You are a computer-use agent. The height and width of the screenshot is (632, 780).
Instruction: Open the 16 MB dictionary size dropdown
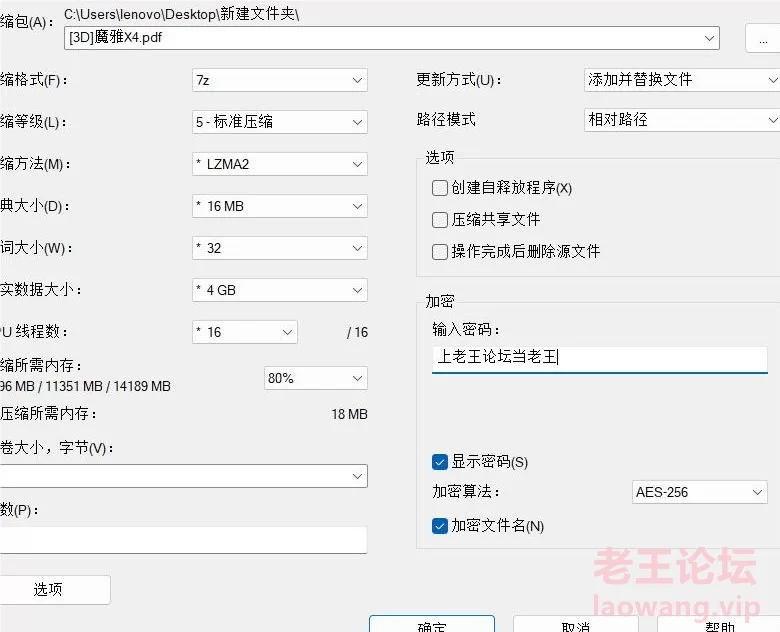click(x=280, y=206)
